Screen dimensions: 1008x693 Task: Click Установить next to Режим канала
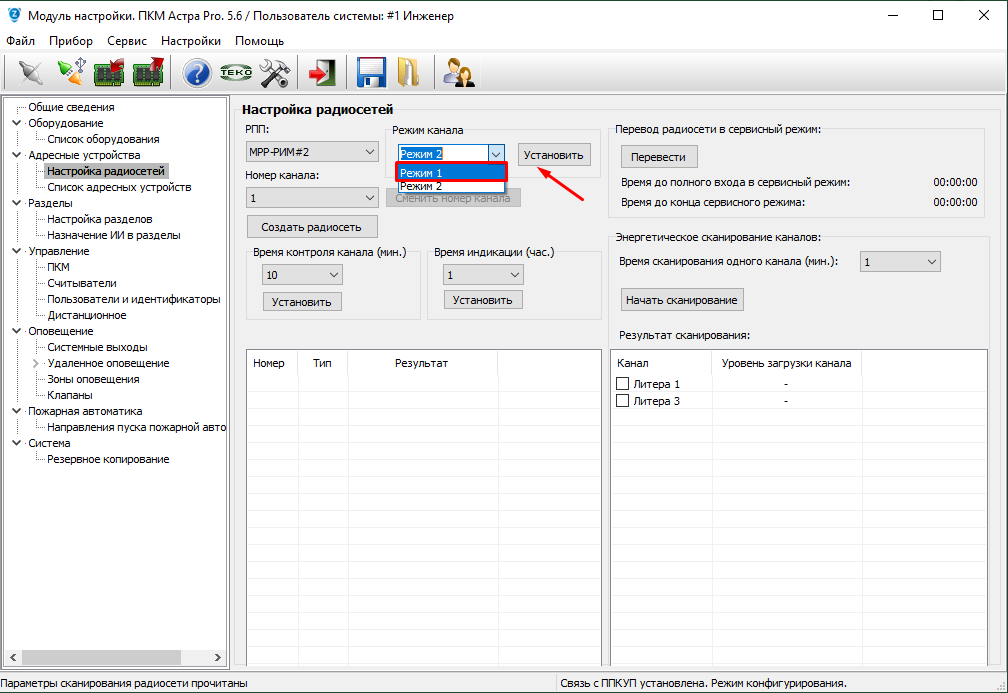(x=554, y=155)
